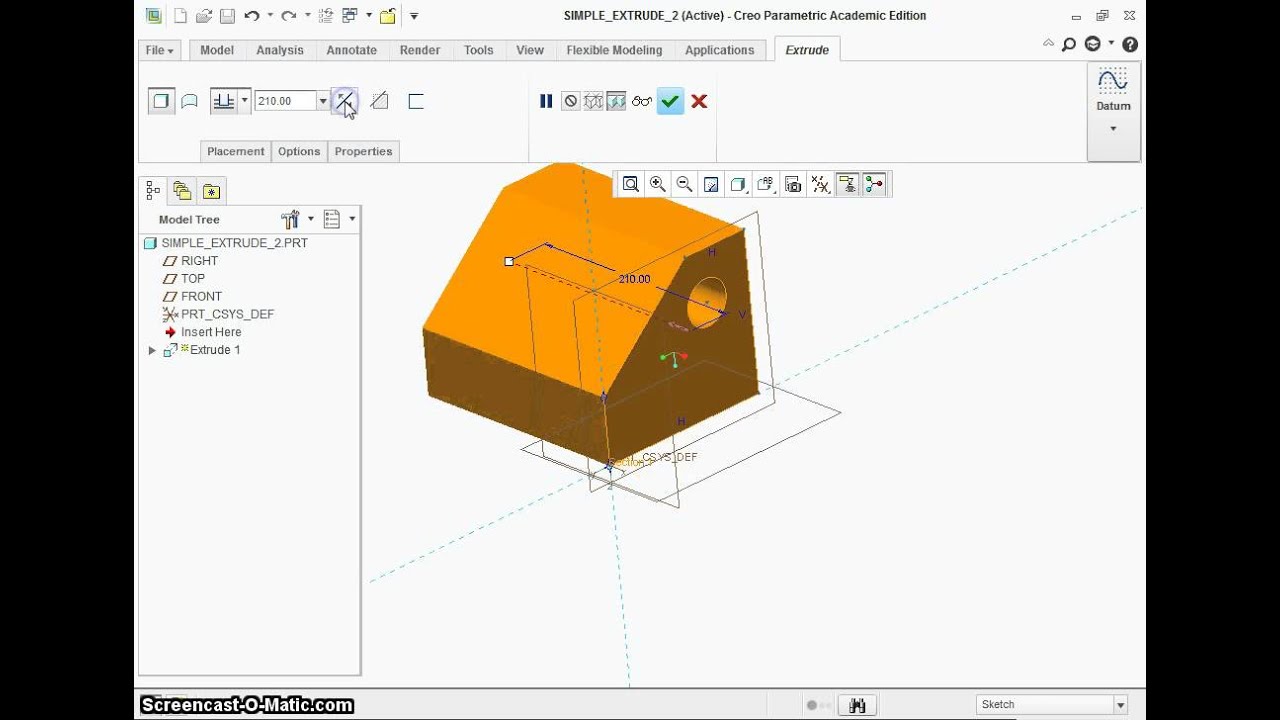Open the depth option dropdown arrow

(x=244, y=101)
